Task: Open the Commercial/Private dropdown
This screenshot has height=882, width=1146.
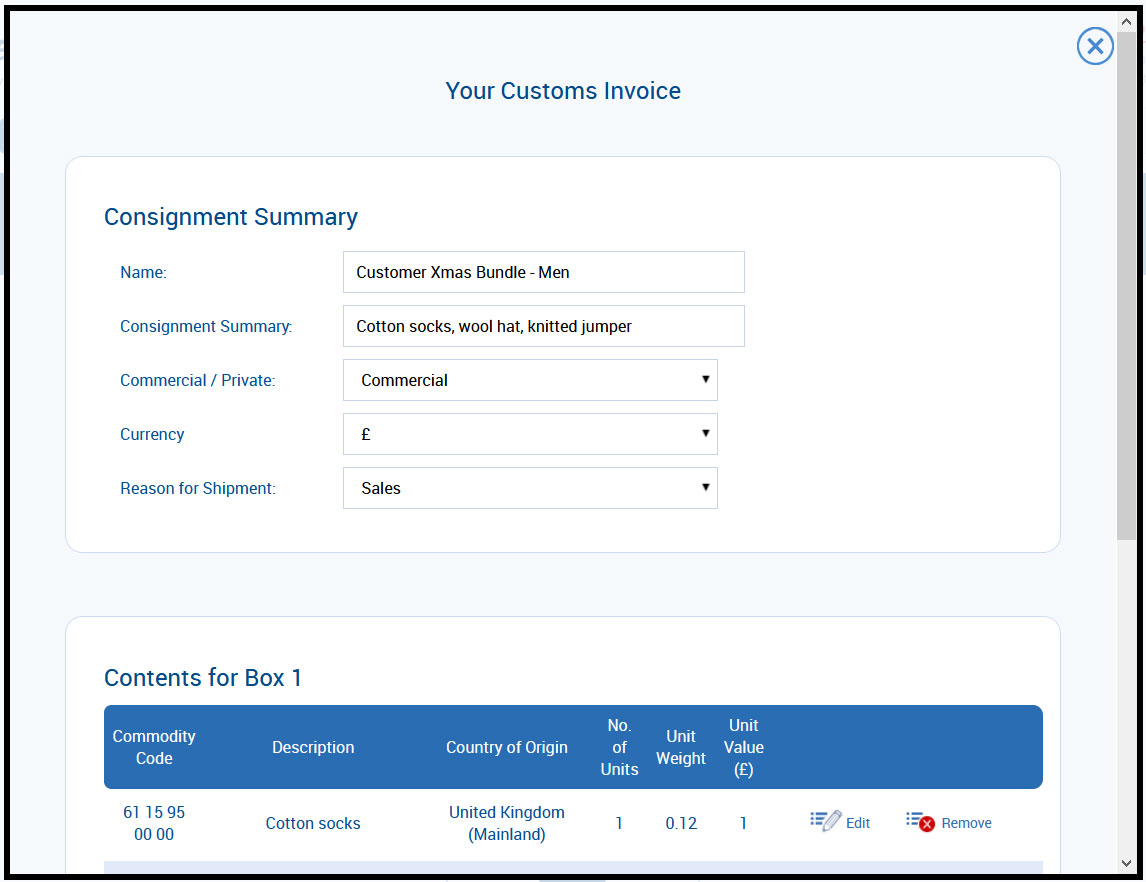Action: [530, 380]
